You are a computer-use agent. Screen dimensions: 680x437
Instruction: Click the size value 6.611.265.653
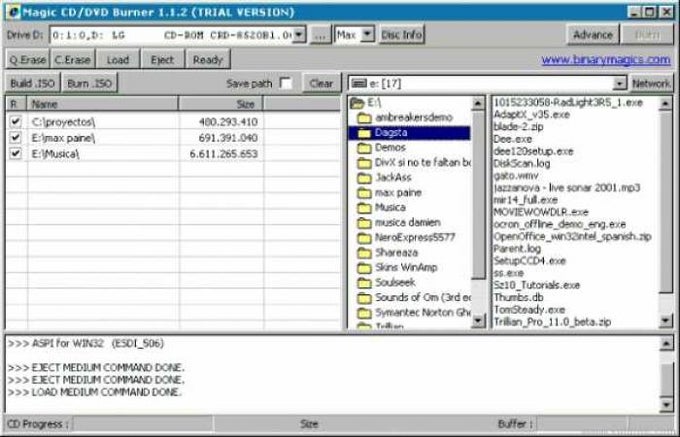pos(224,154)
